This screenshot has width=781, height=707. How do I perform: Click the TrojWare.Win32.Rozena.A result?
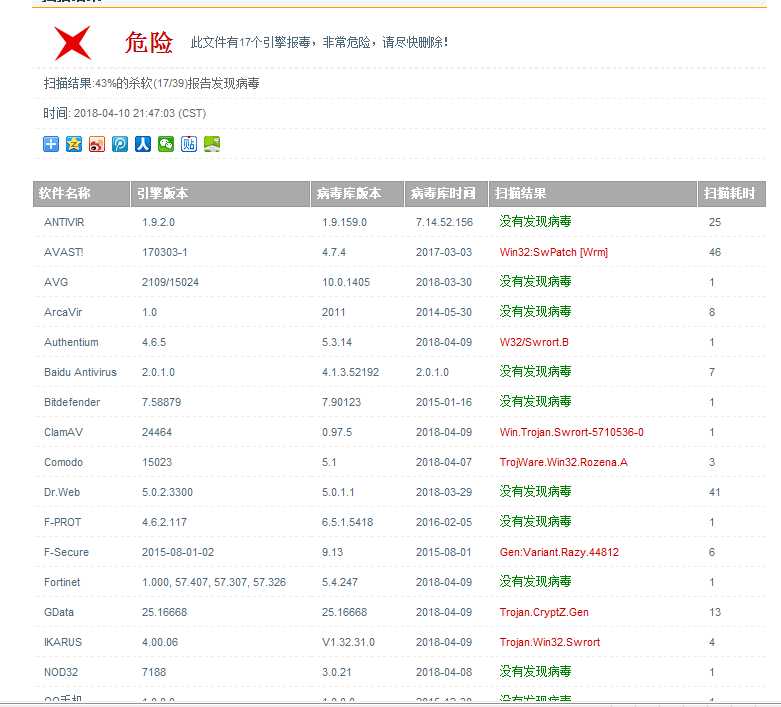(x=563, y=462)
